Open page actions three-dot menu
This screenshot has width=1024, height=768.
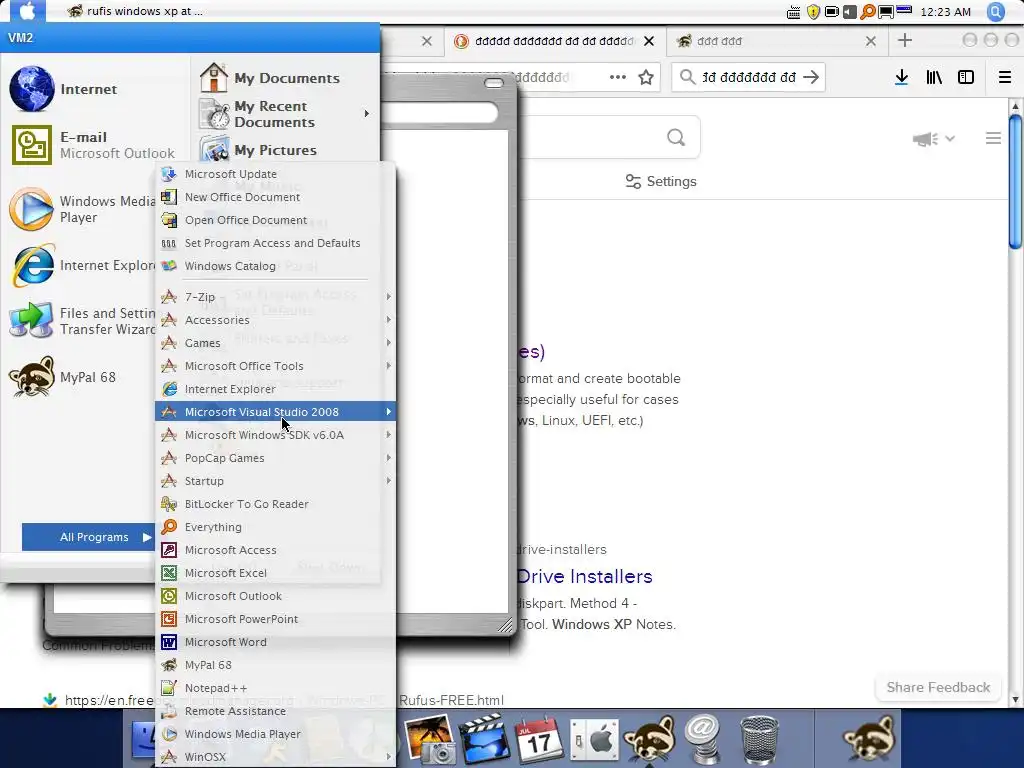pyautogui.click(x=617, y=77)
